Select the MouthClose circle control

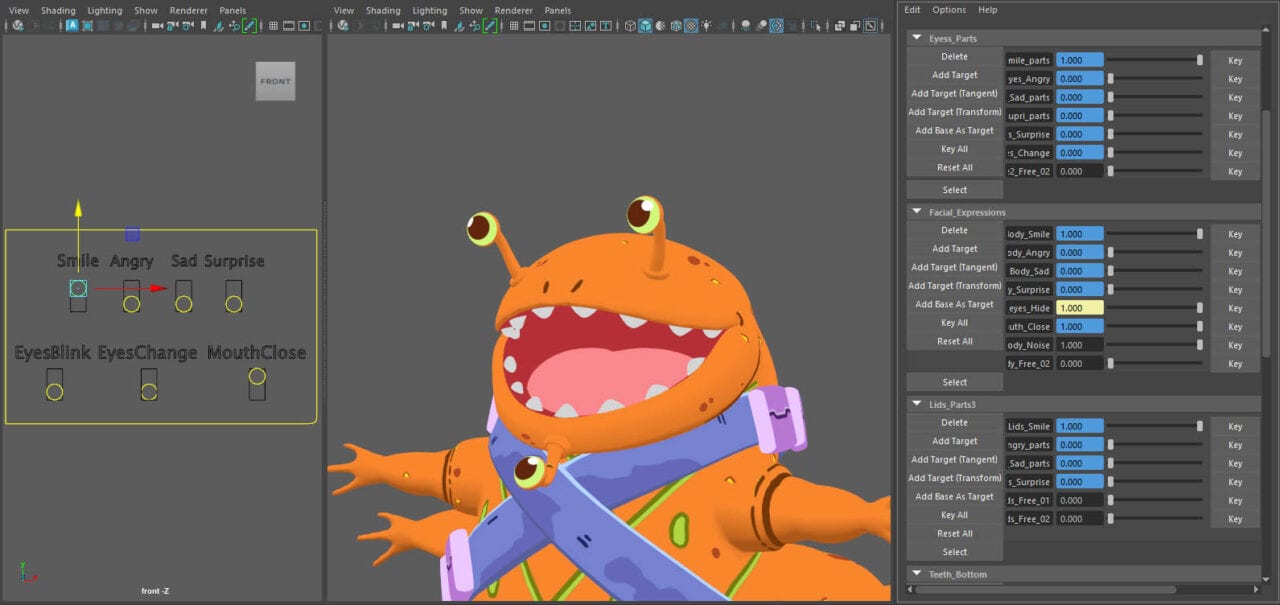click(x=257, y=377)
